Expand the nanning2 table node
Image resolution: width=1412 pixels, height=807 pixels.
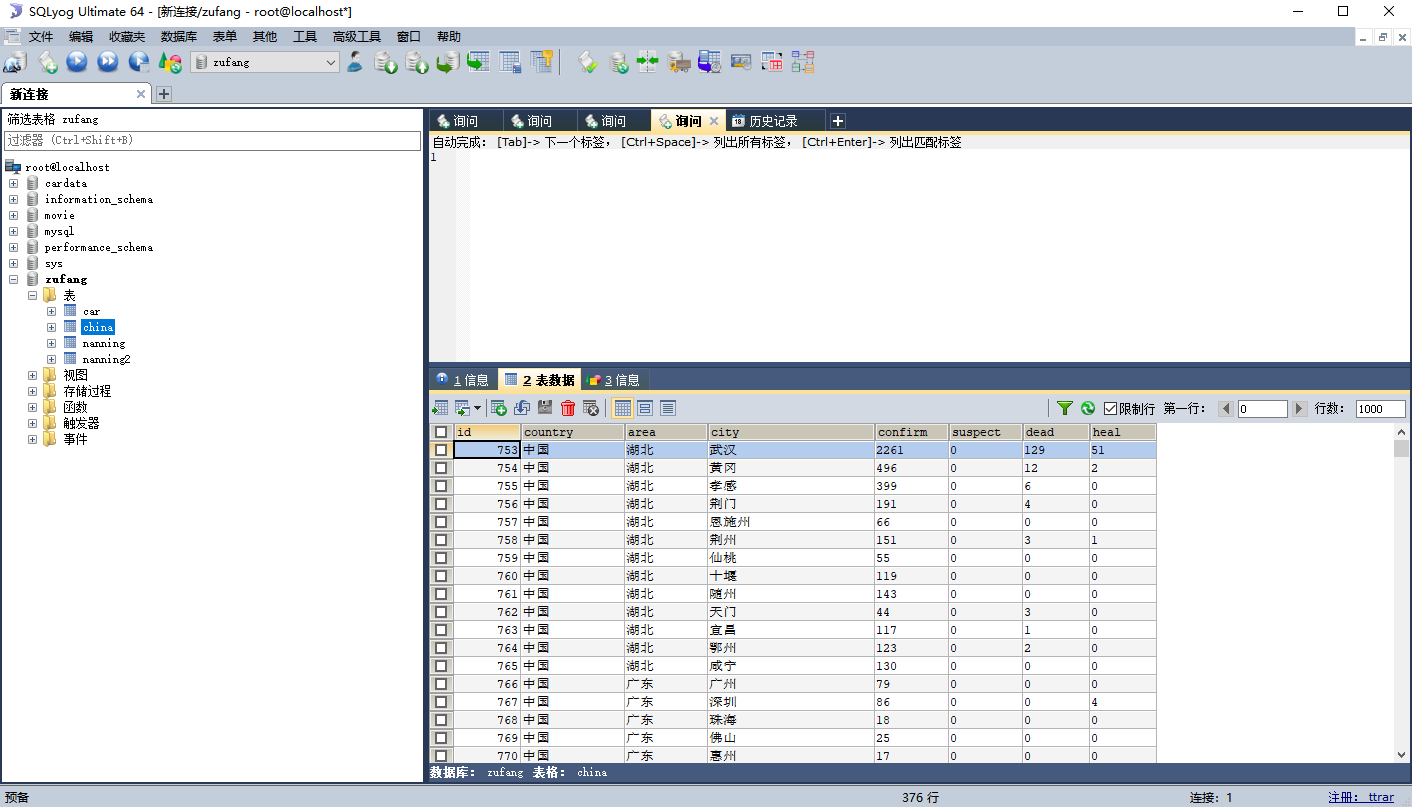pos(52,359)
